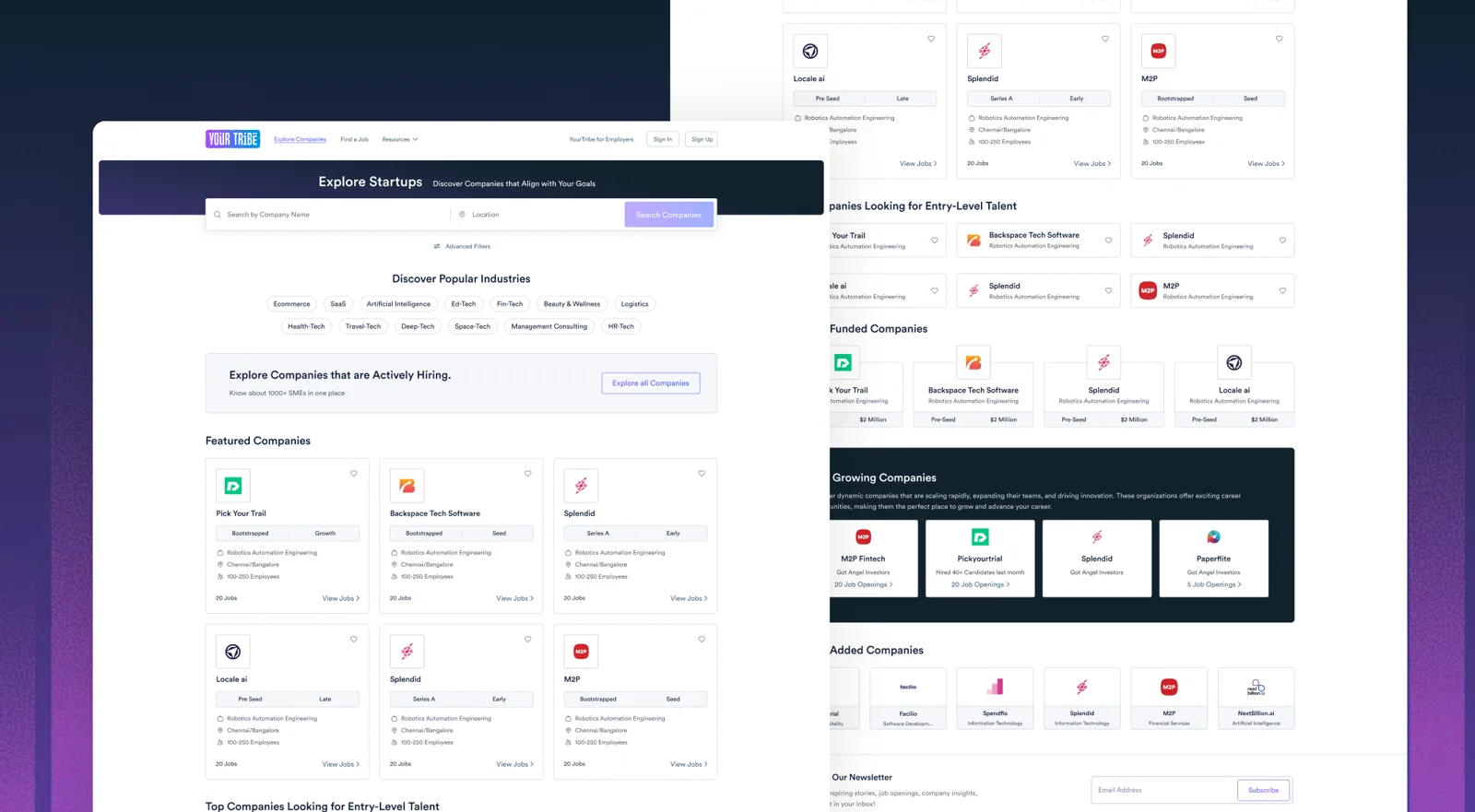Open YourTribe for Employers link
This screenshot has width=1475, height=812.
point(601,139)
